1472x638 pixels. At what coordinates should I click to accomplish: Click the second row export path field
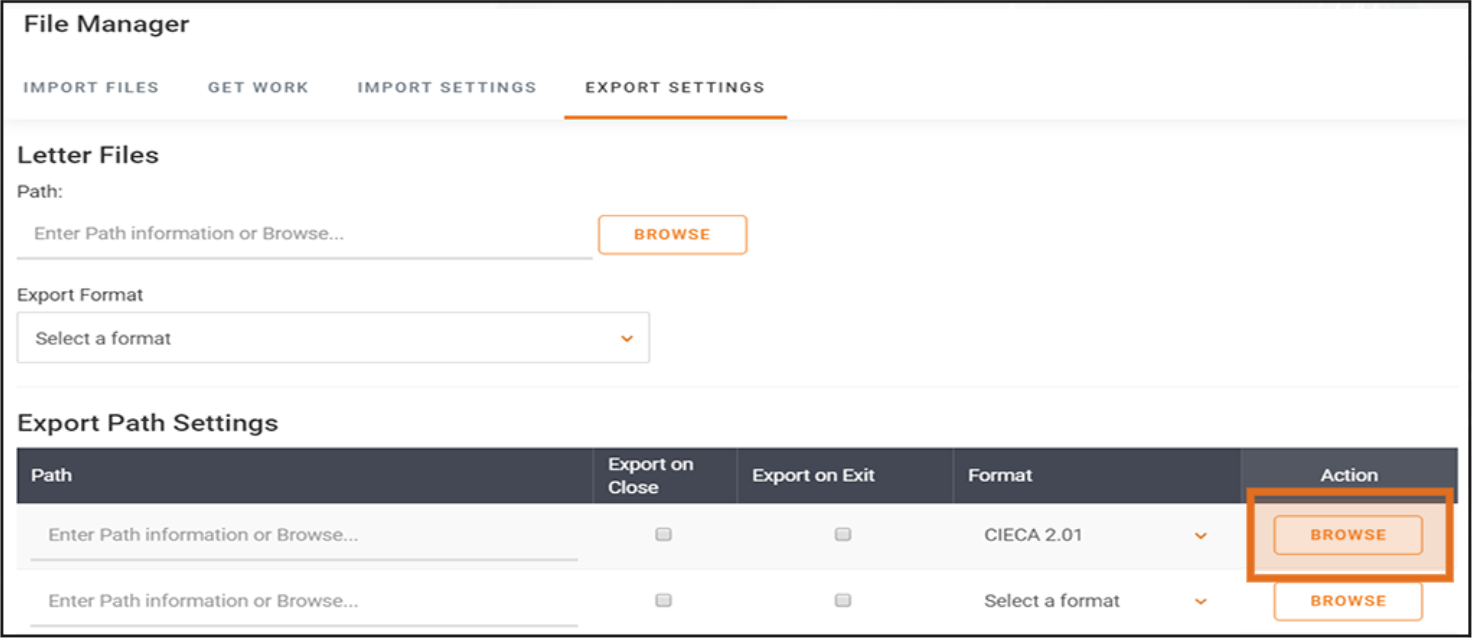[x=304, y=601]
